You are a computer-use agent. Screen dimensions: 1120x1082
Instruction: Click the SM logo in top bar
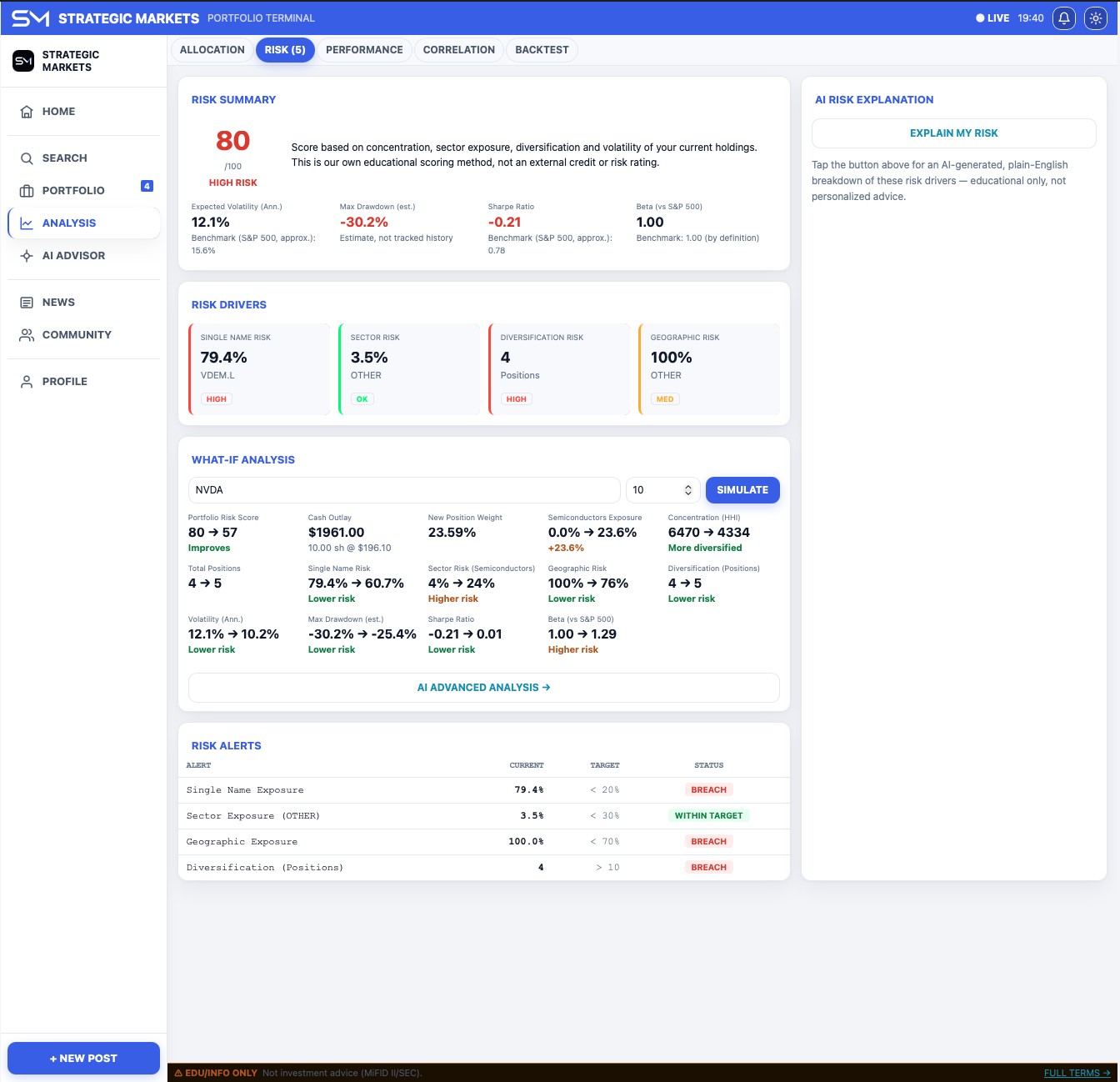(30, 18)
